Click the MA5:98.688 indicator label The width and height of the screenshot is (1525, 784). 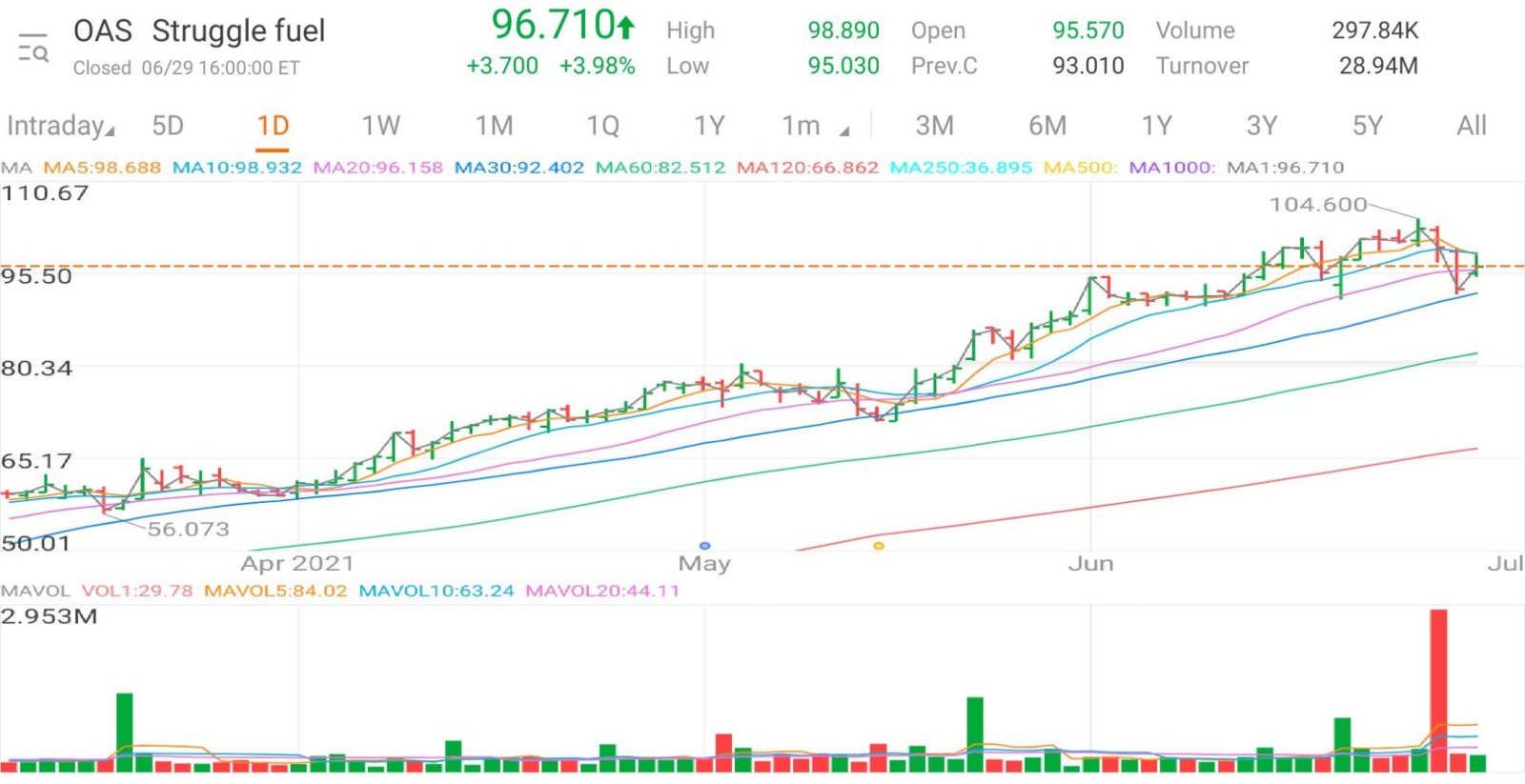click(x=102, y=168)
